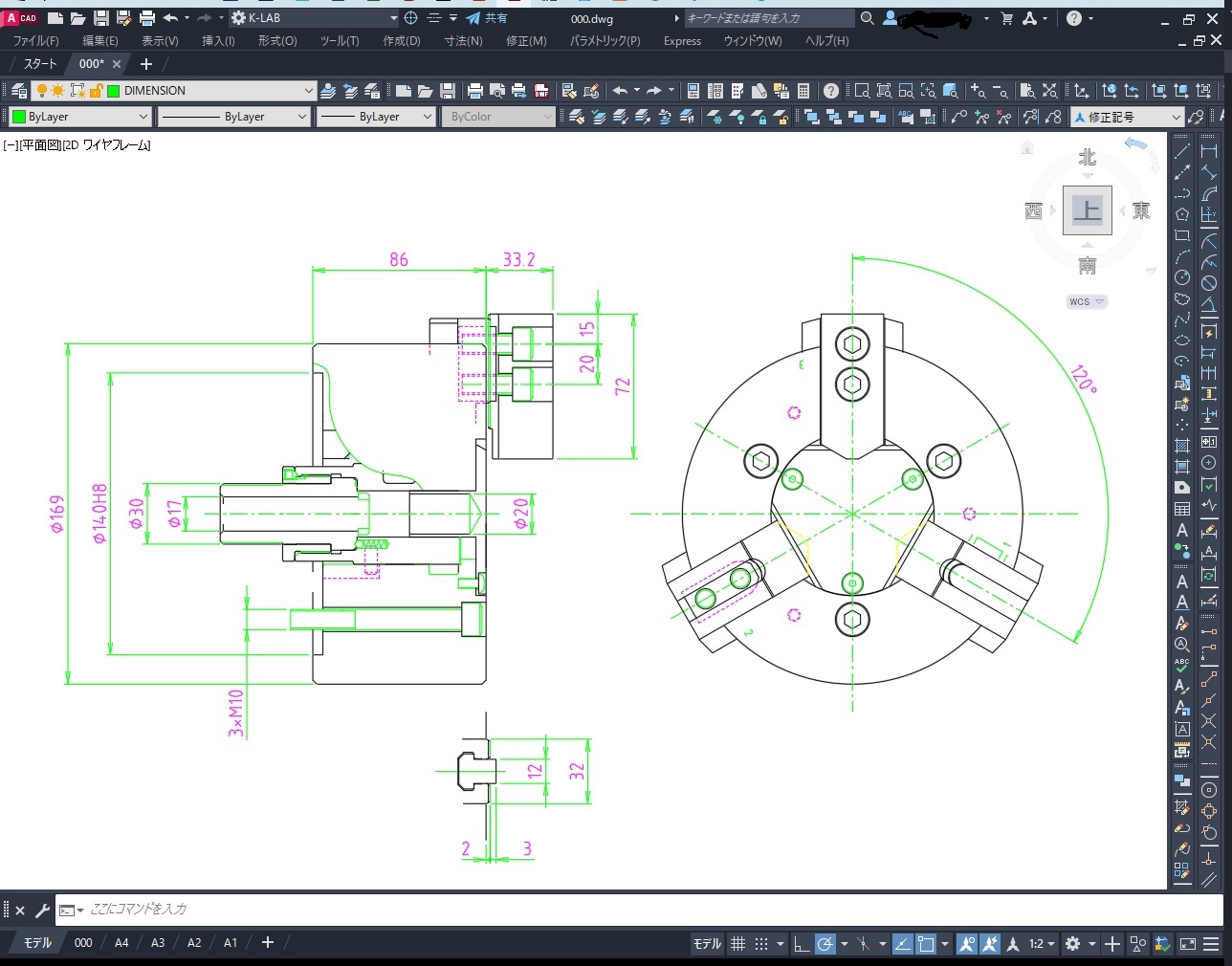The height and width of the screenshot is (966, 1232).
Task: Select the Line draw tool
Action: tap(1182, 151)
